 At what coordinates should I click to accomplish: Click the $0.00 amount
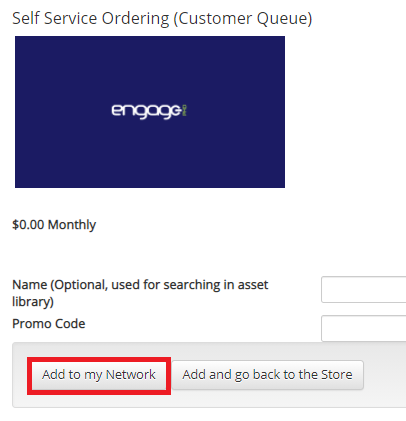click(28, 225)
